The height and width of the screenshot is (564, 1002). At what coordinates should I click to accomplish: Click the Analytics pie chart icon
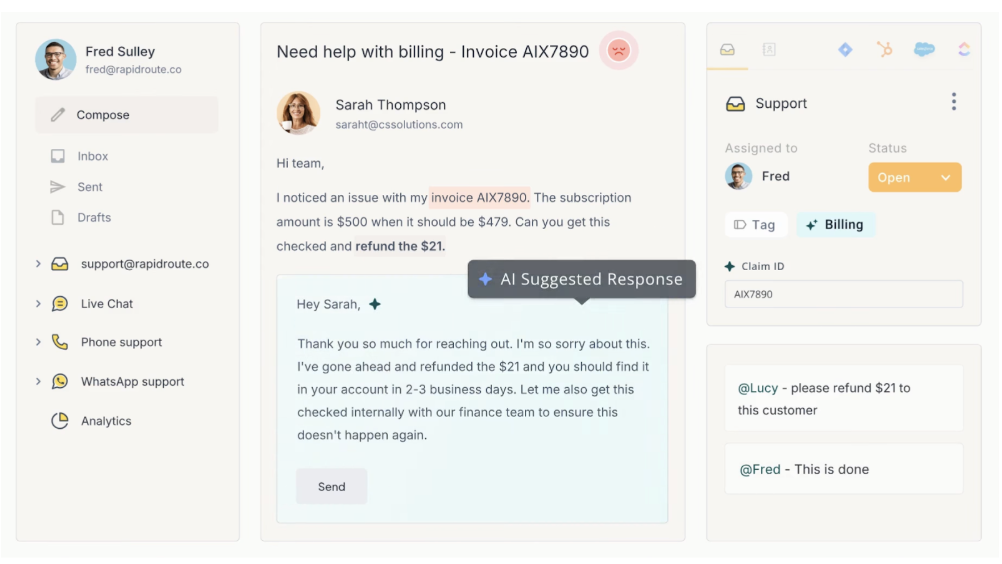(59, 420)
